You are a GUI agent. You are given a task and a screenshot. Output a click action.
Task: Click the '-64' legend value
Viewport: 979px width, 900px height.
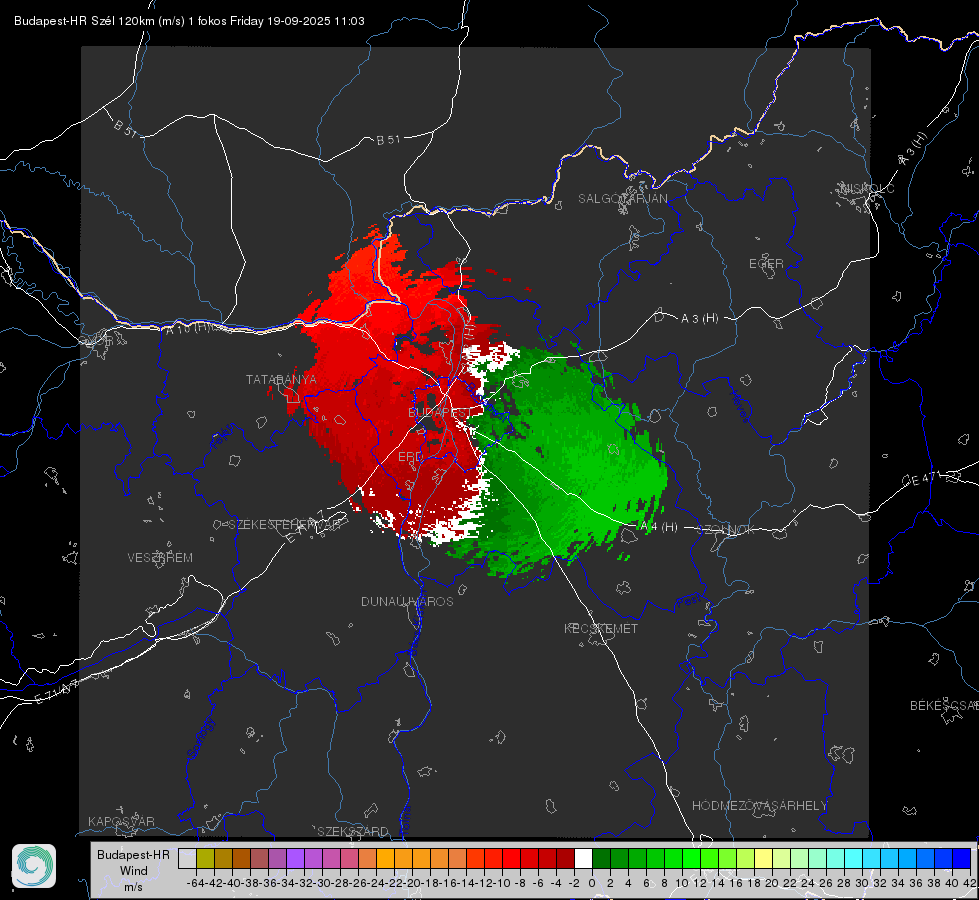196,883
